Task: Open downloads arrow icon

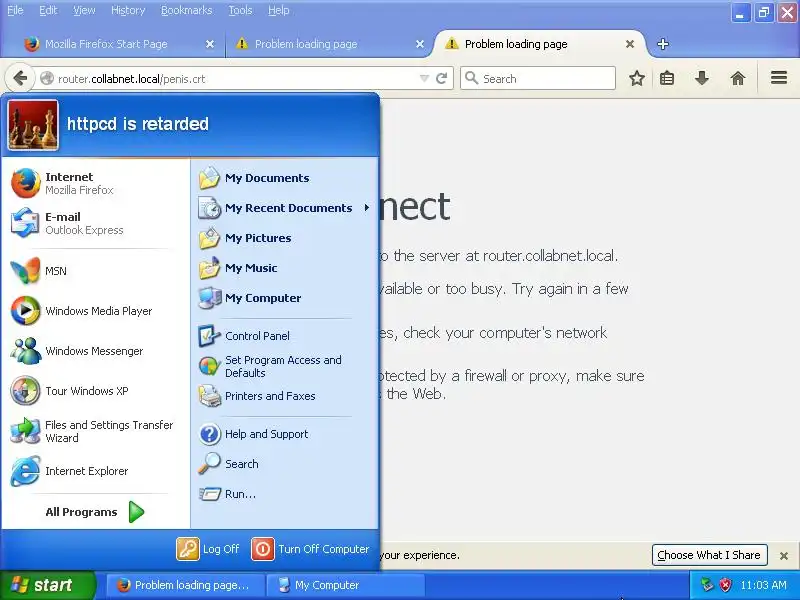Action: (x=702, y=79)
